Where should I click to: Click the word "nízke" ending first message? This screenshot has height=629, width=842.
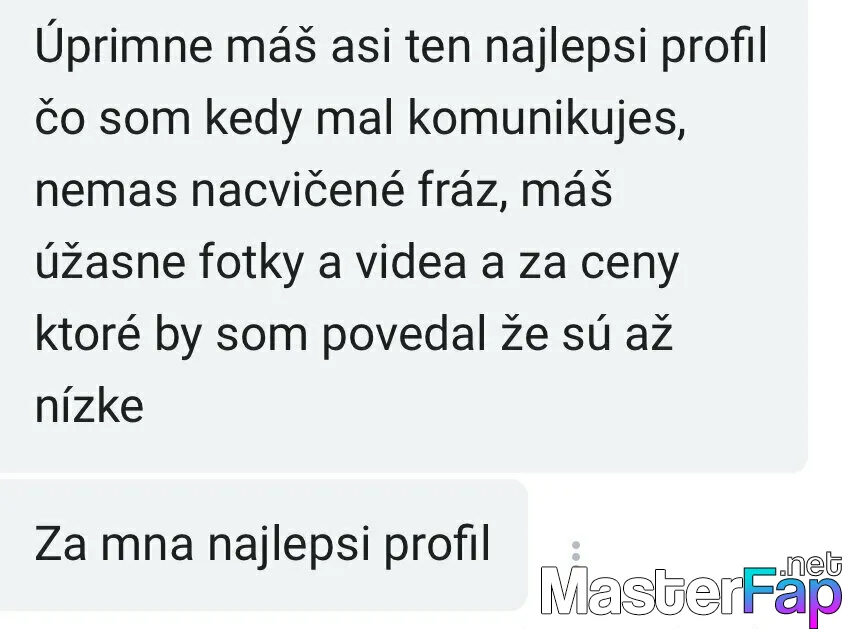[x=89, y=405]
